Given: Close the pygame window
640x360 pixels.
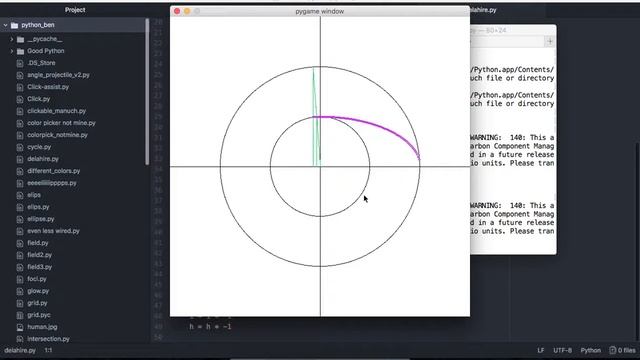Looking at the screenshot, I should pyautogui.click(x=177, y=11).
